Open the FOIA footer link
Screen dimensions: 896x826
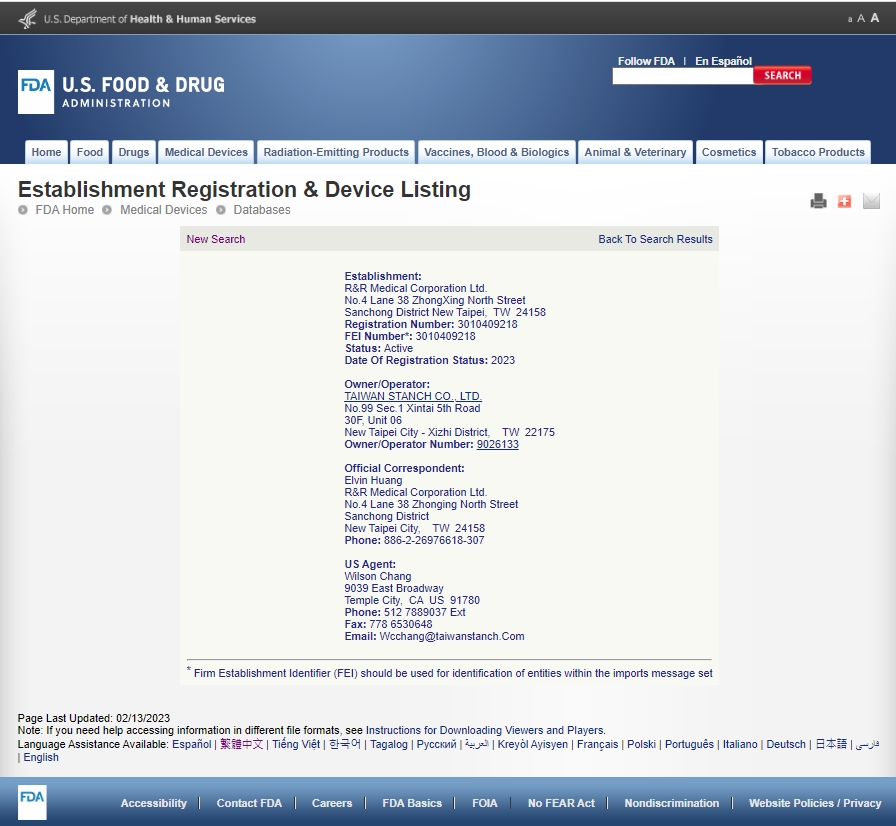[x=484, y=803]
